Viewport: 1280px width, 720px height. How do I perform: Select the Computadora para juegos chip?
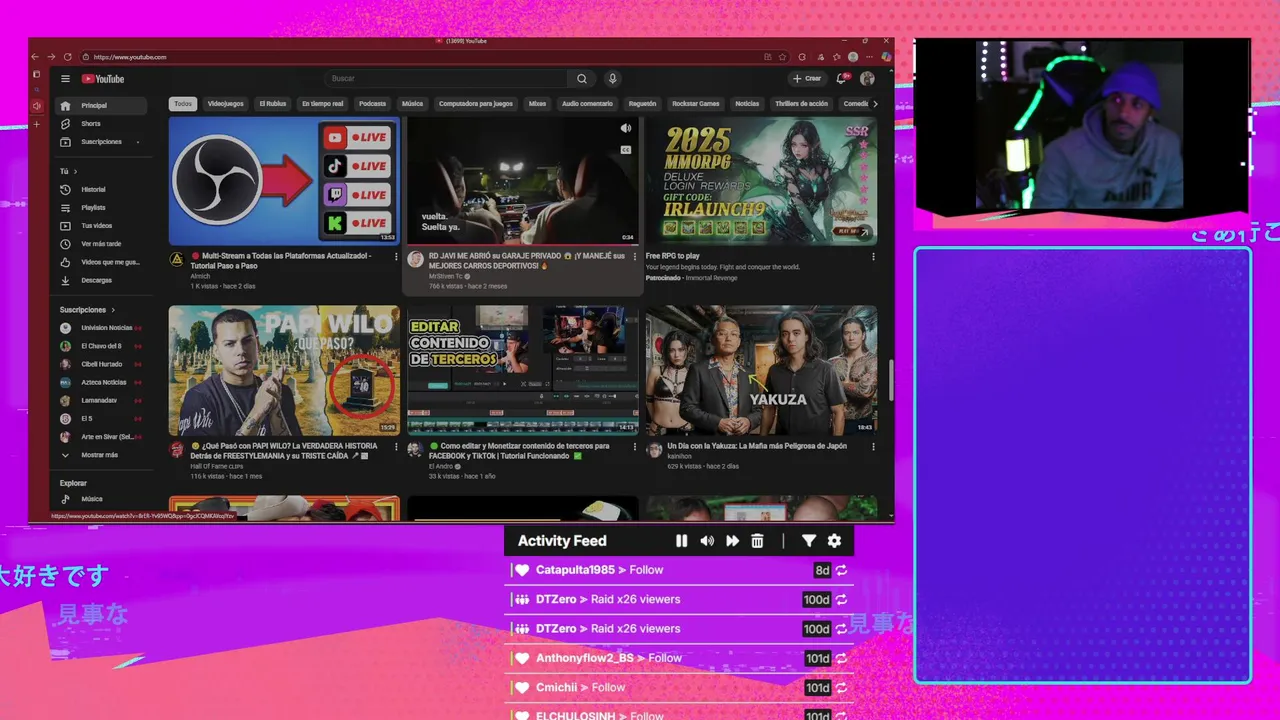476,104
